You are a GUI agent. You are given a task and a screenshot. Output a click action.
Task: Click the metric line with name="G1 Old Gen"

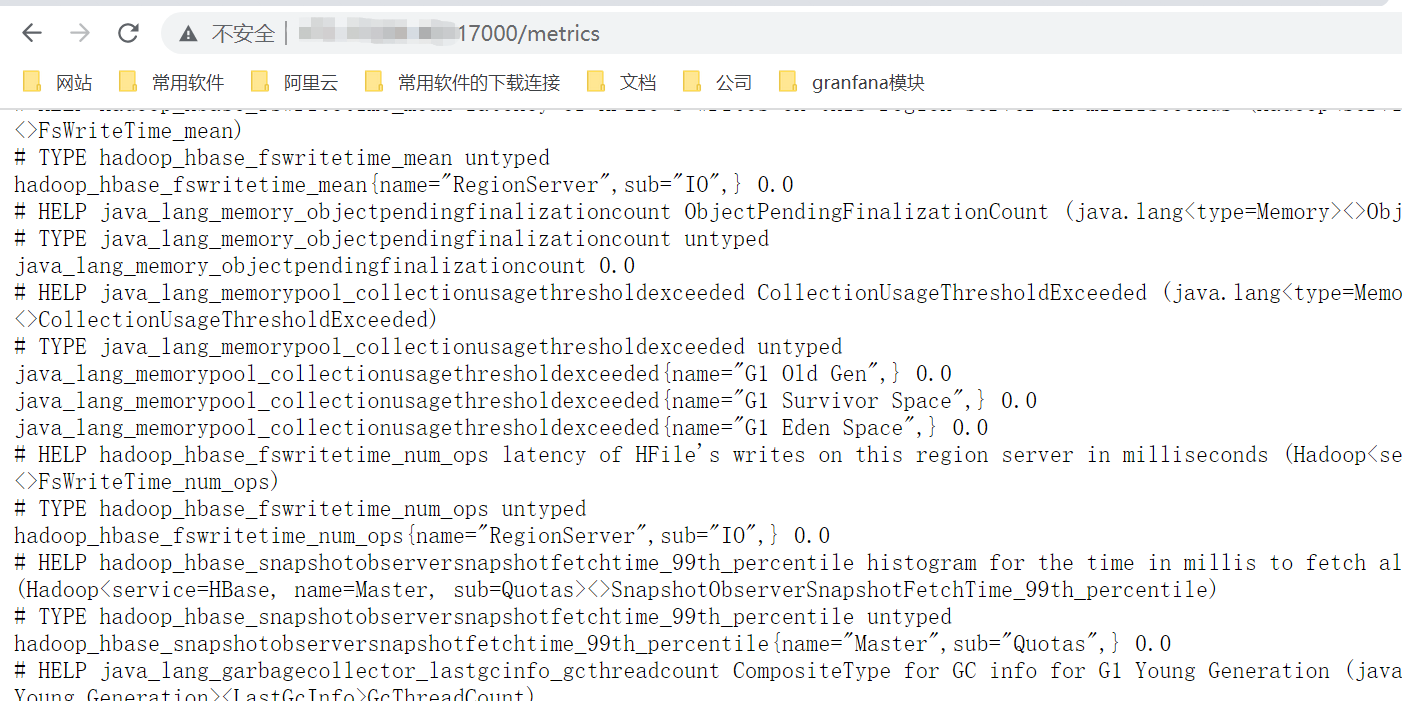point(483,374)
